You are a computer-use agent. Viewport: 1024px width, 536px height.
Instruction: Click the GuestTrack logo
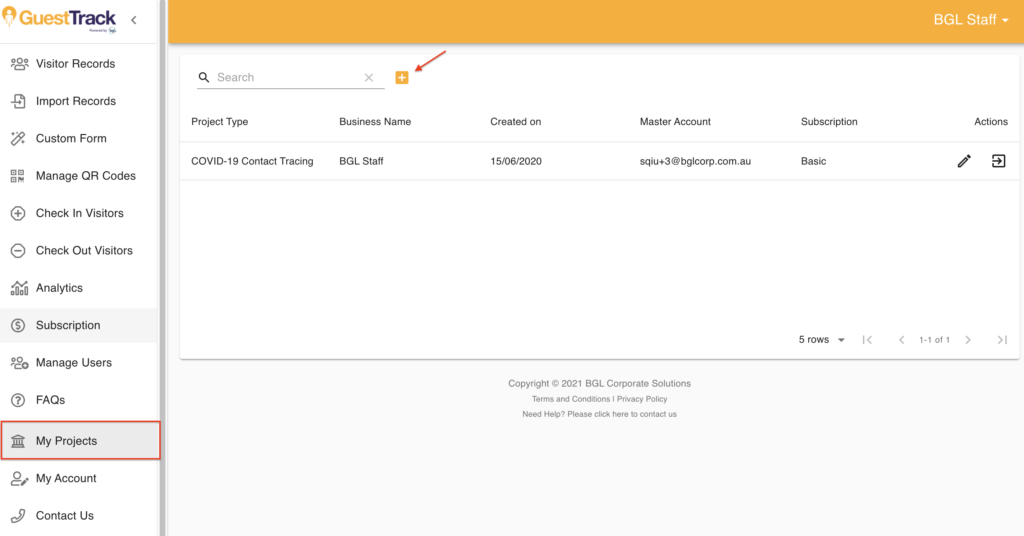coord(60,21)
